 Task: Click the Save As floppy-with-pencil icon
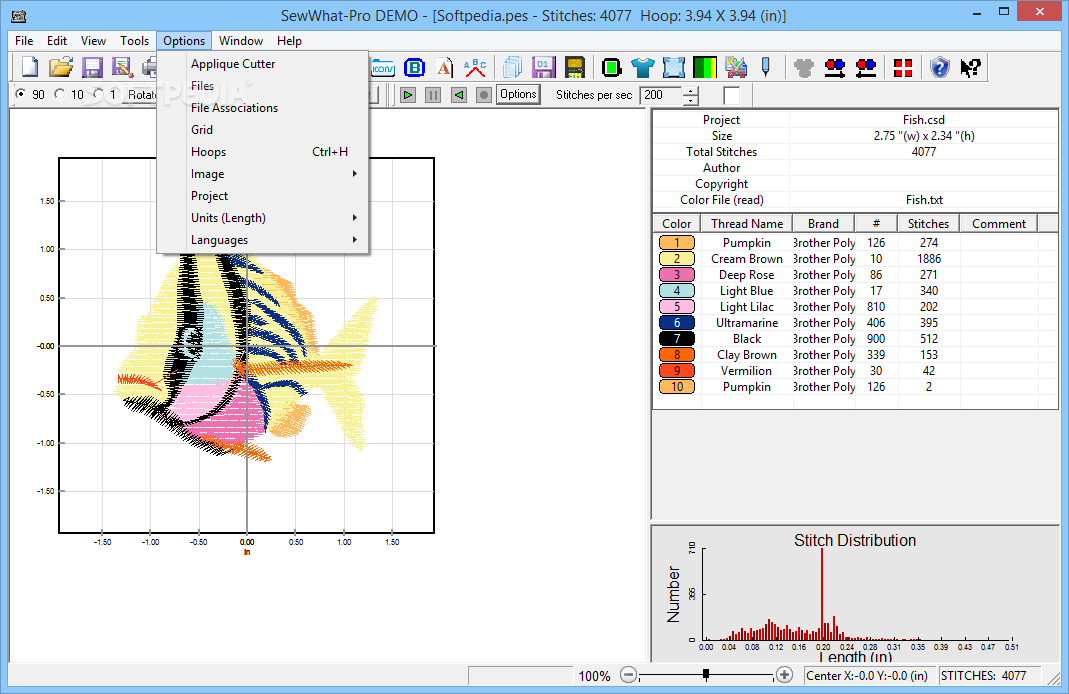coord(122,67)
